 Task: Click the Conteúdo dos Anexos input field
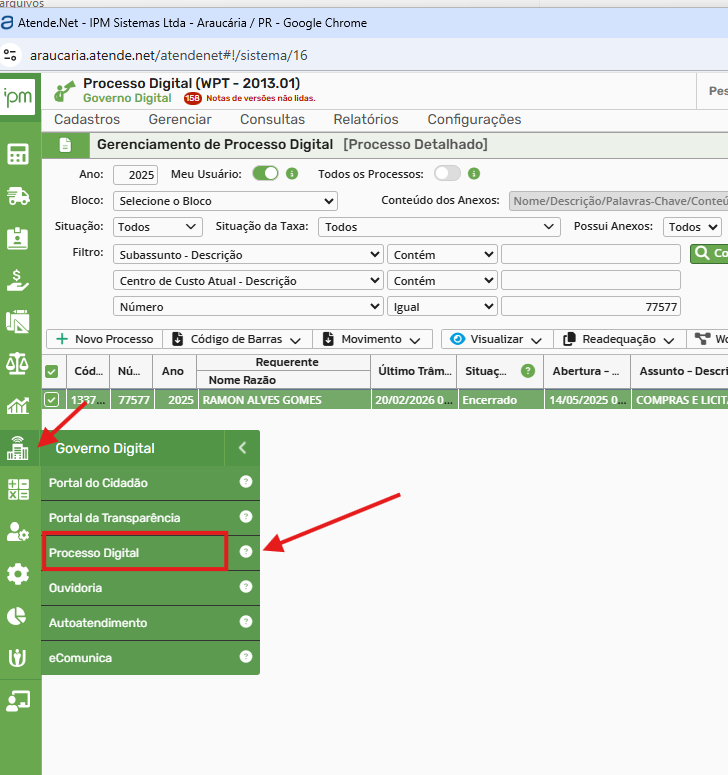pyautogui.click(x=618, y=201)
